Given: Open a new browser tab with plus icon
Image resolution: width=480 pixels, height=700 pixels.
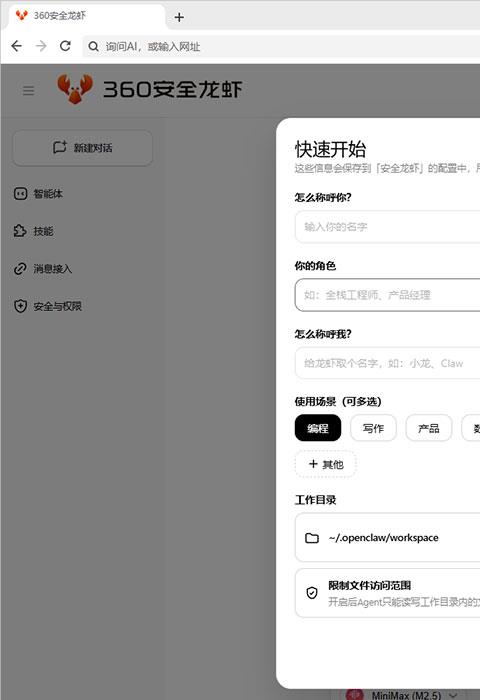Looking at the screenshot, I should (x=179, y=17).
